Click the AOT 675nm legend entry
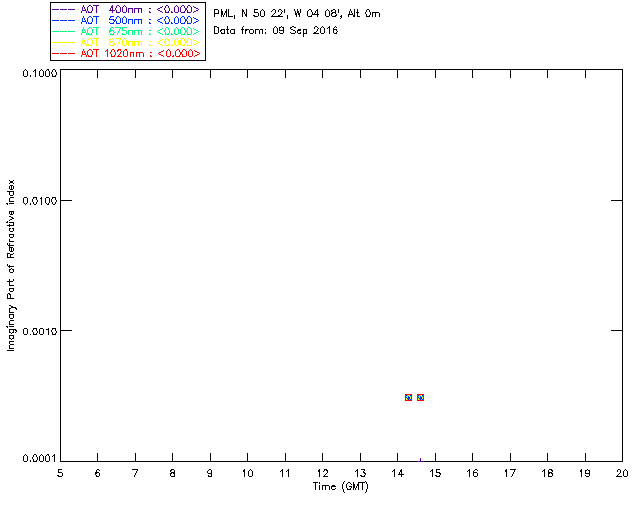The image size is (640, 512). [126, 31]
